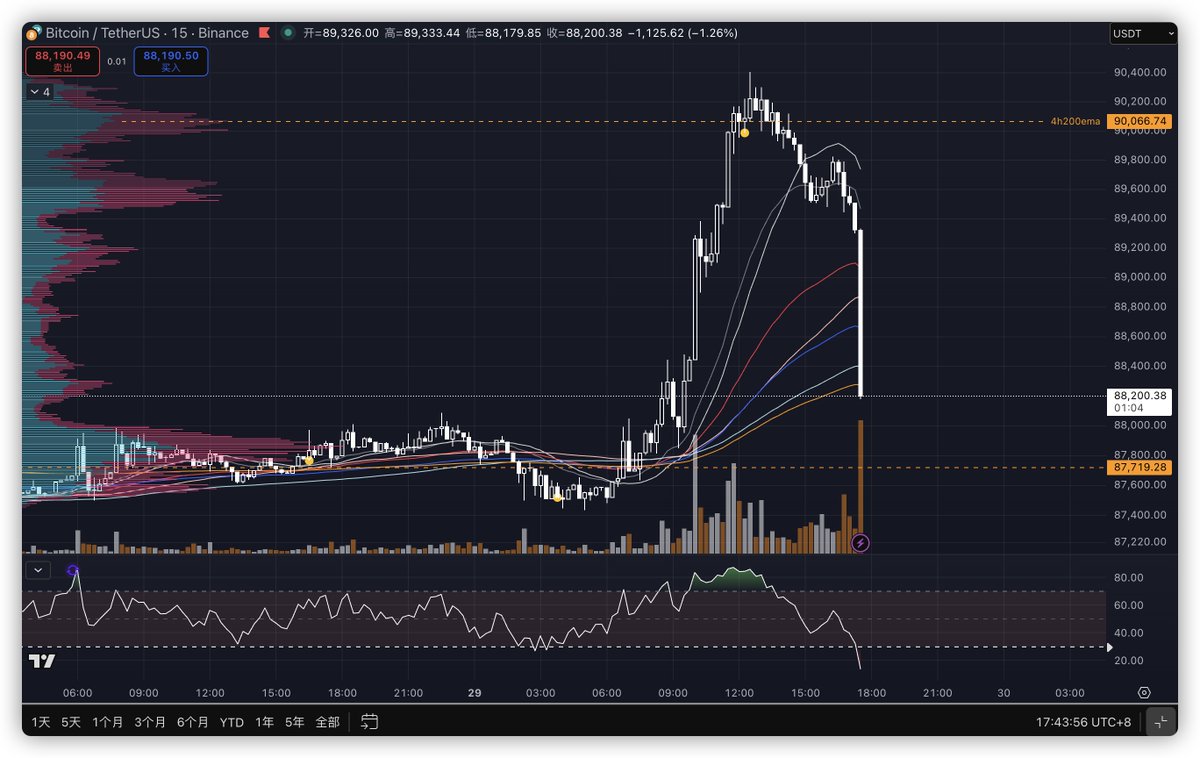Click the tall latest orange volume bar
This screenshot has height=758, width=1200.
(860, 487)
